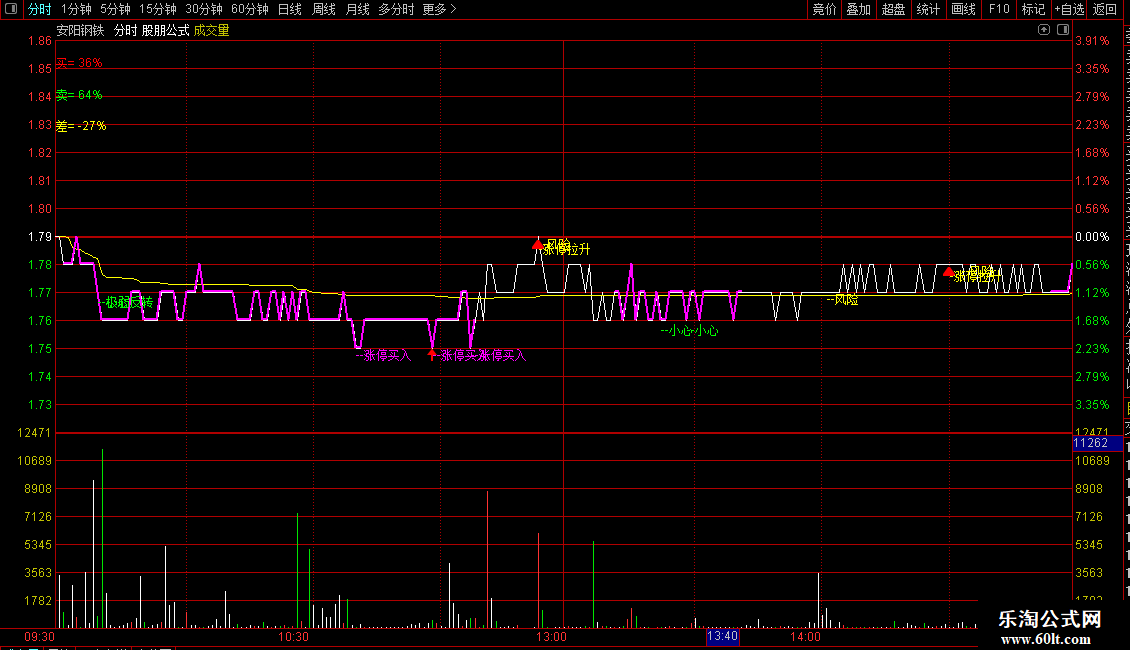Switch to 5分钟 chart period

[115, 9]
